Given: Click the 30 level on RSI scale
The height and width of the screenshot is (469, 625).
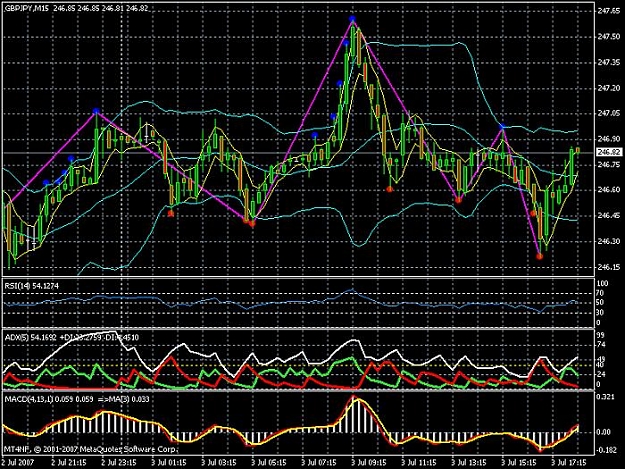Looking at the screenshot, I should 601,313.
